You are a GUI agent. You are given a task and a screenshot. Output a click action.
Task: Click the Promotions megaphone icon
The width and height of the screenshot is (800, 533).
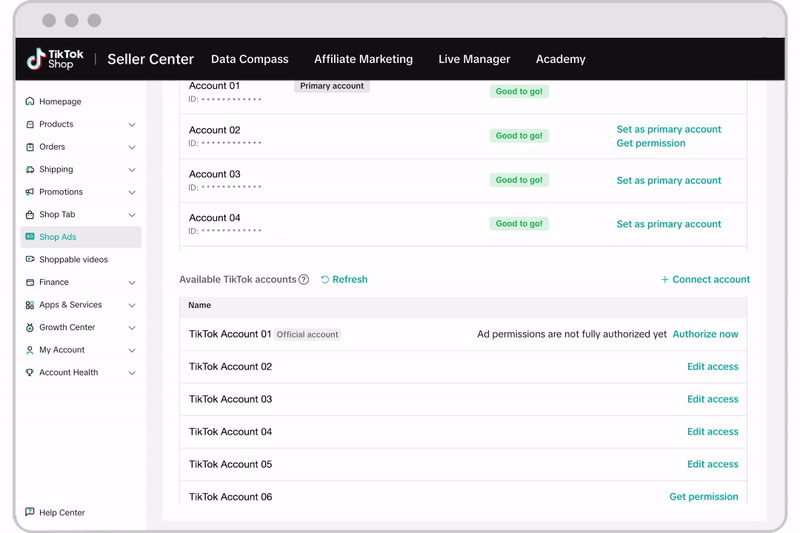30,192
